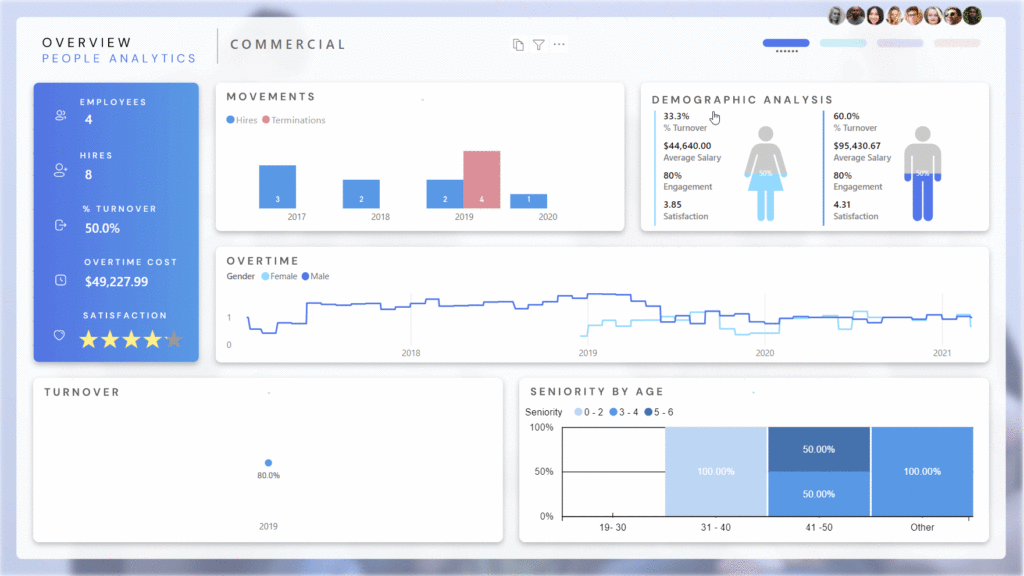Toggle the Female legend in Overtime chart
Screen dimensions: 1024x576
tap(279, 276)
